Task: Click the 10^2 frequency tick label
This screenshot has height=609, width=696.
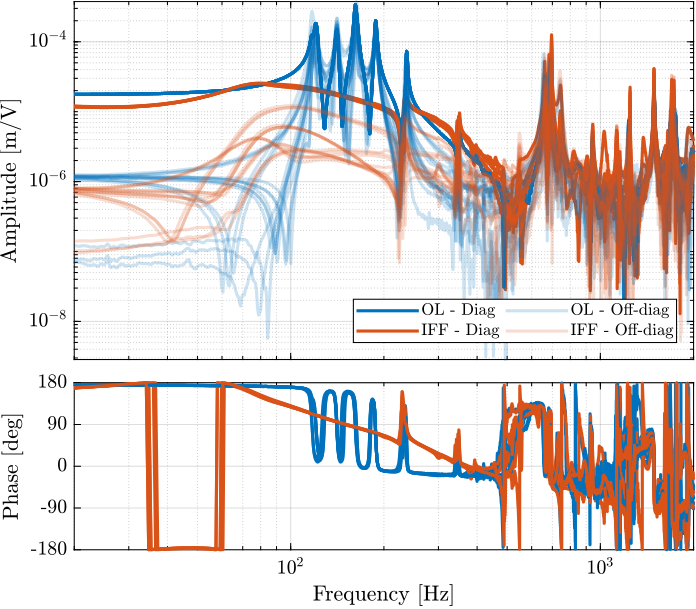Action: click(x=290, y=567)
